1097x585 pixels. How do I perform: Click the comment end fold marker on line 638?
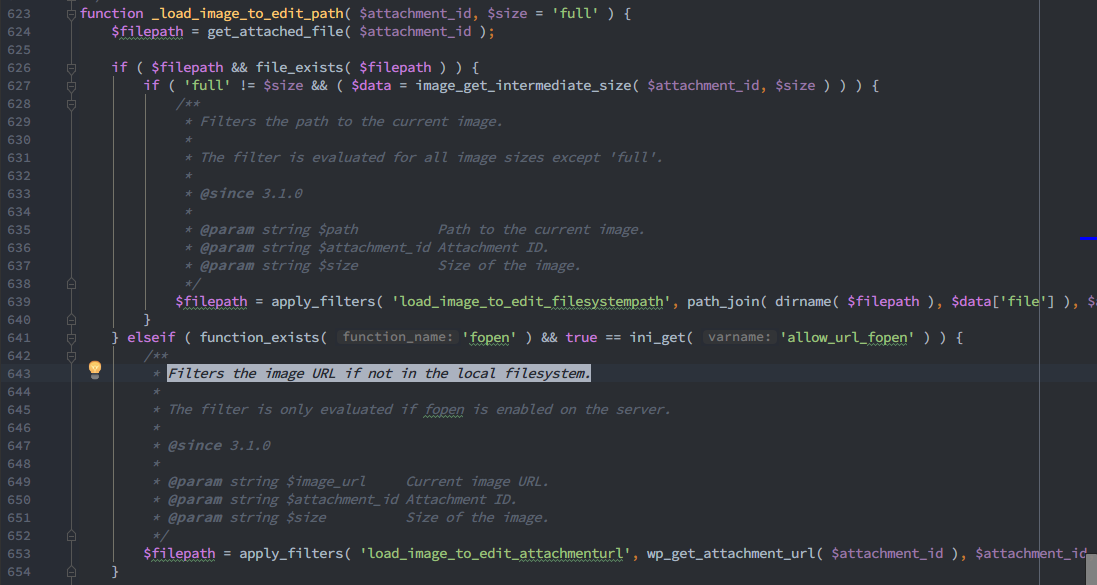tap(71, 284)
